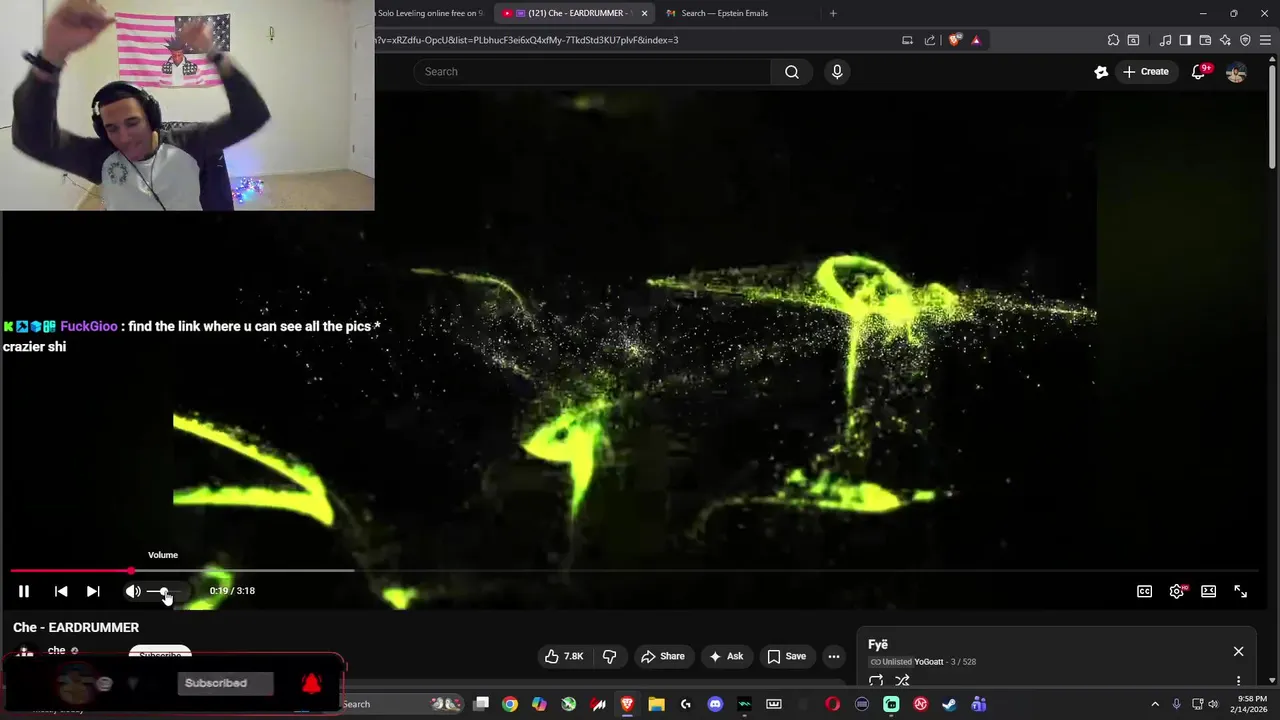This screenshot has height=720, width=1280.
Task: Open Microsoft Teams from the taskbar
Action: 979,704
